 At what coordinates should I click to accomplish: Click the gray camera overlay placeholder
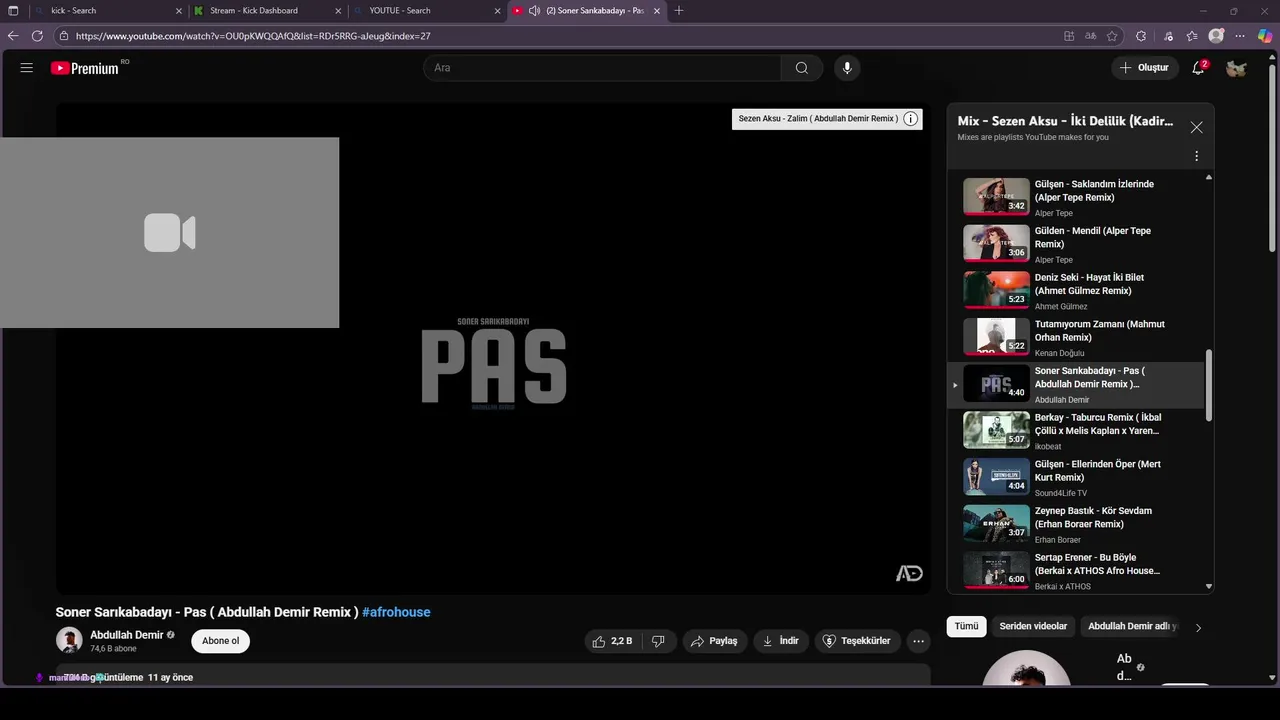tap(169, 233)
